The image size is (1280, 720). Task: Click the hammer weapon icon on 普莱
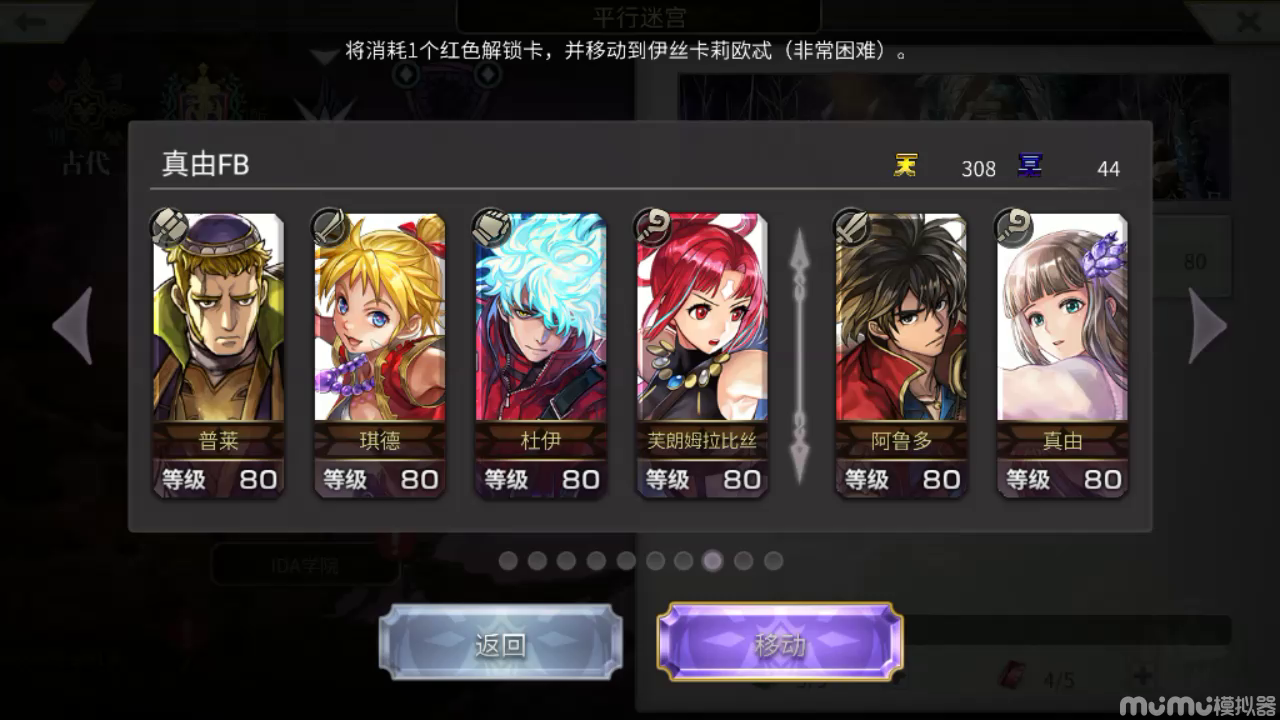click(168, 228)
